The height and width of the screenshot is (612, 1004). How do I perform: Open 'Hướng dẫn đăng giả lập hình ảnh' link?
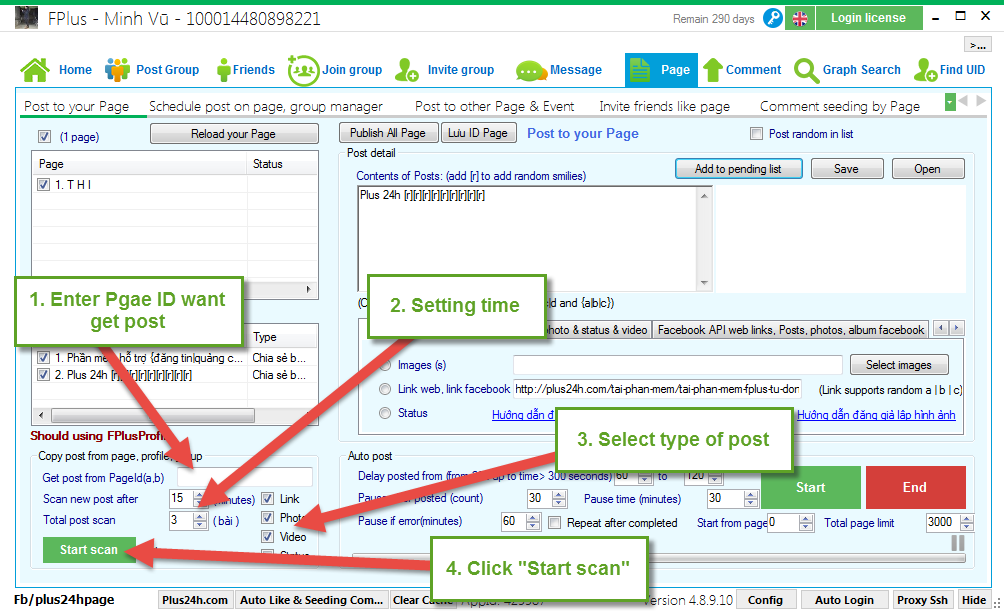coord(876,415)
